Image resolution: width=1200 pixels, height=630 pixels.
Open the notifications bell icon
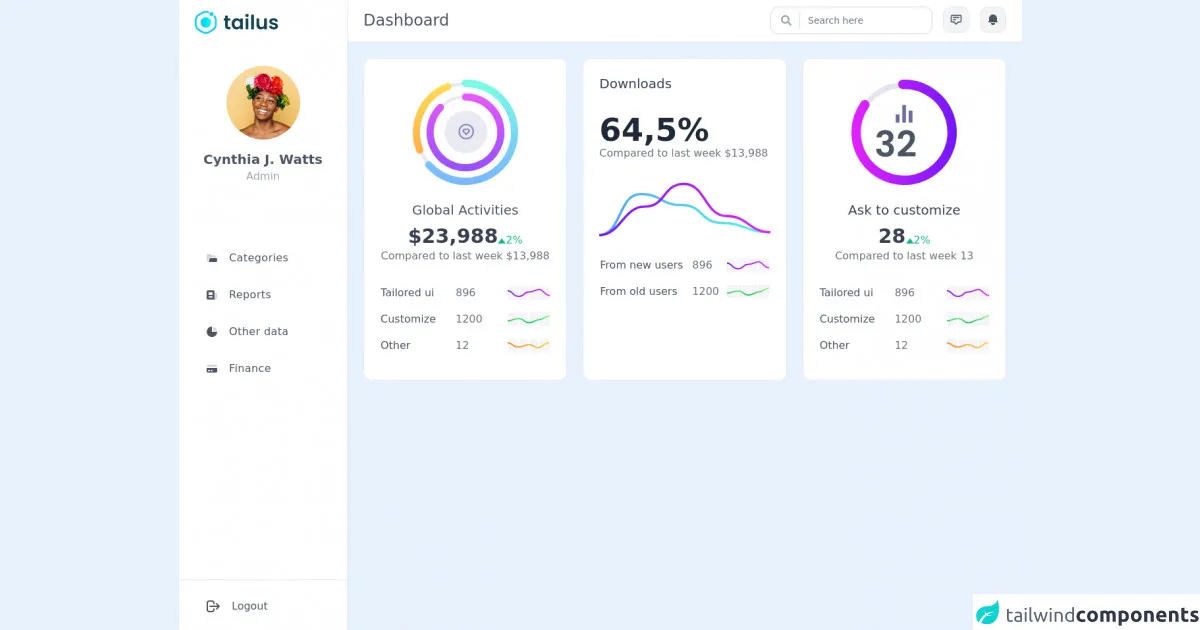point(993,20)
